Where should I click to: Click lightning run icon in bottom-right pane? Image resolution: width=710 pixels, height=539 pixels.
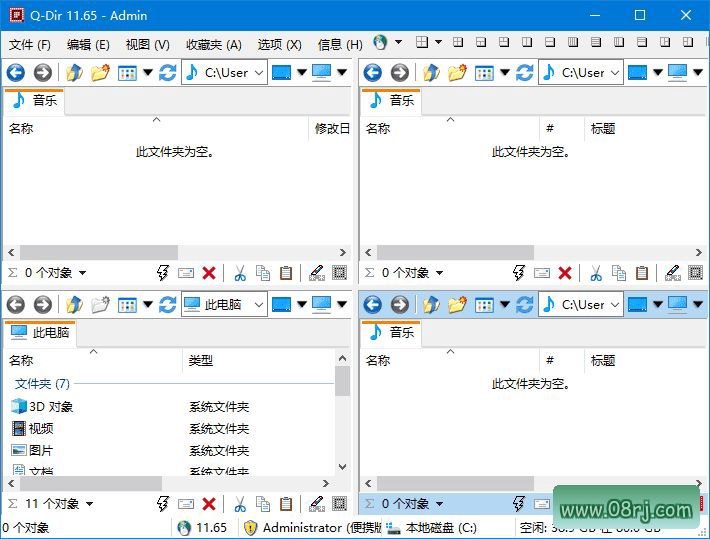click(519, 504)
